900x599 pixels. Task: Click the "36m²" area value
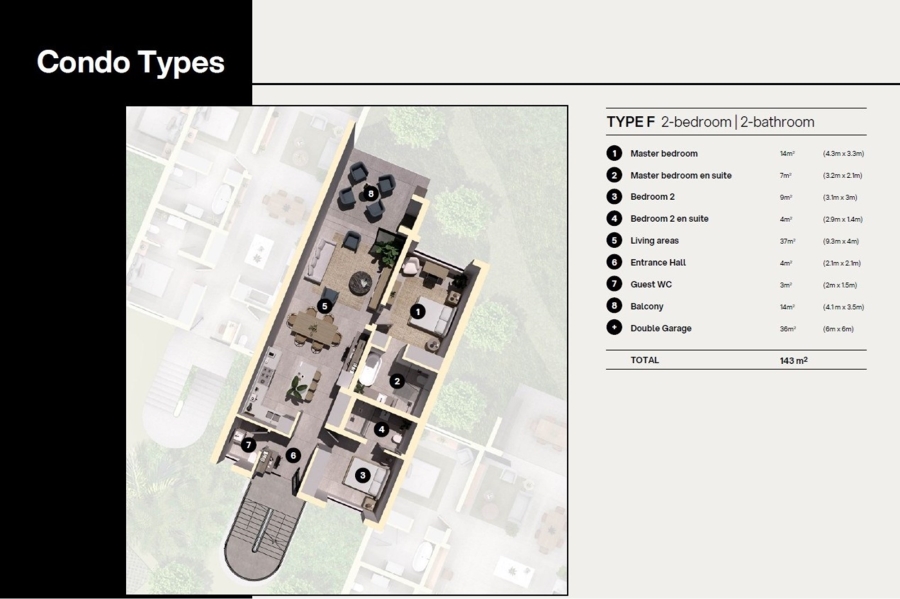point(788,329)
